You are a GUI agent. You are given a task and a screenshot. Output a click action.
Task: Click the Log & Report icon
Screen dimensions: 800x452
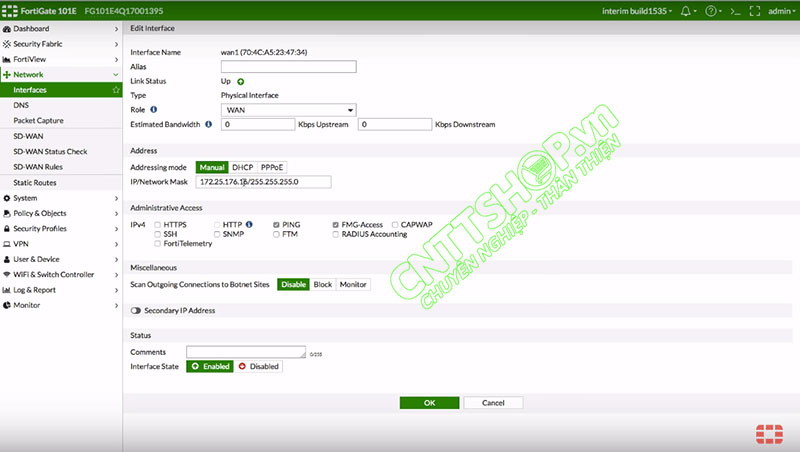coord(7,290)
